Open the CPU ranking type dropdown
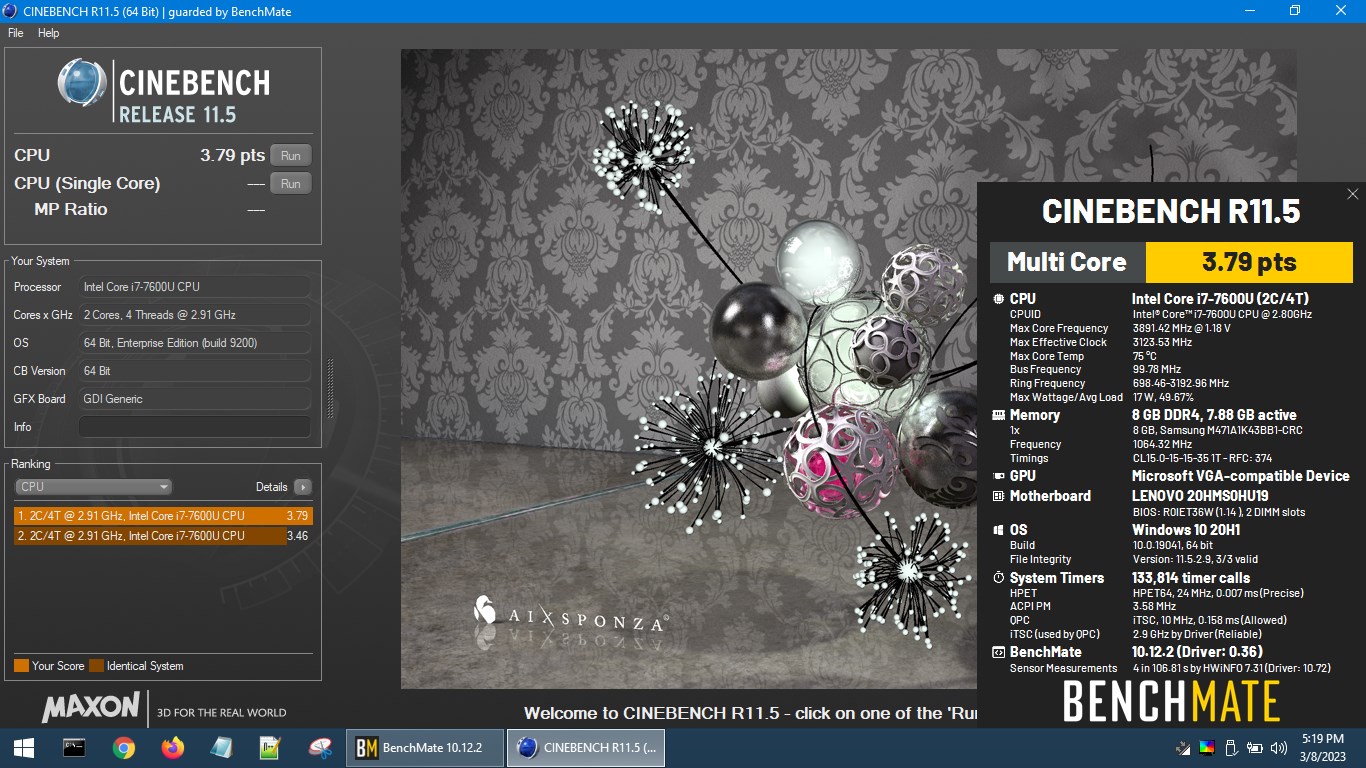 [94, 487]
